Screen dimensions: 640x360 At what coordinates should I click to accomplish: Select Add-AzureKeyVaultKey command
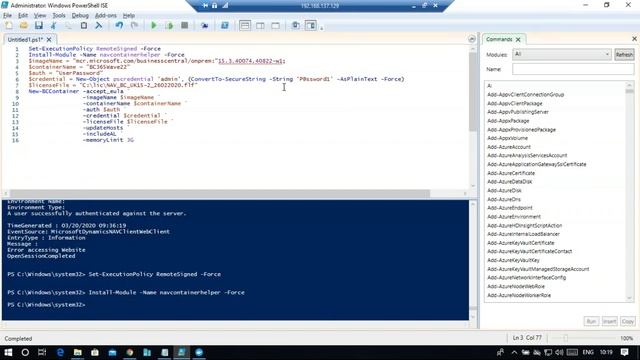pyautogui.click(x=513, y=260)
